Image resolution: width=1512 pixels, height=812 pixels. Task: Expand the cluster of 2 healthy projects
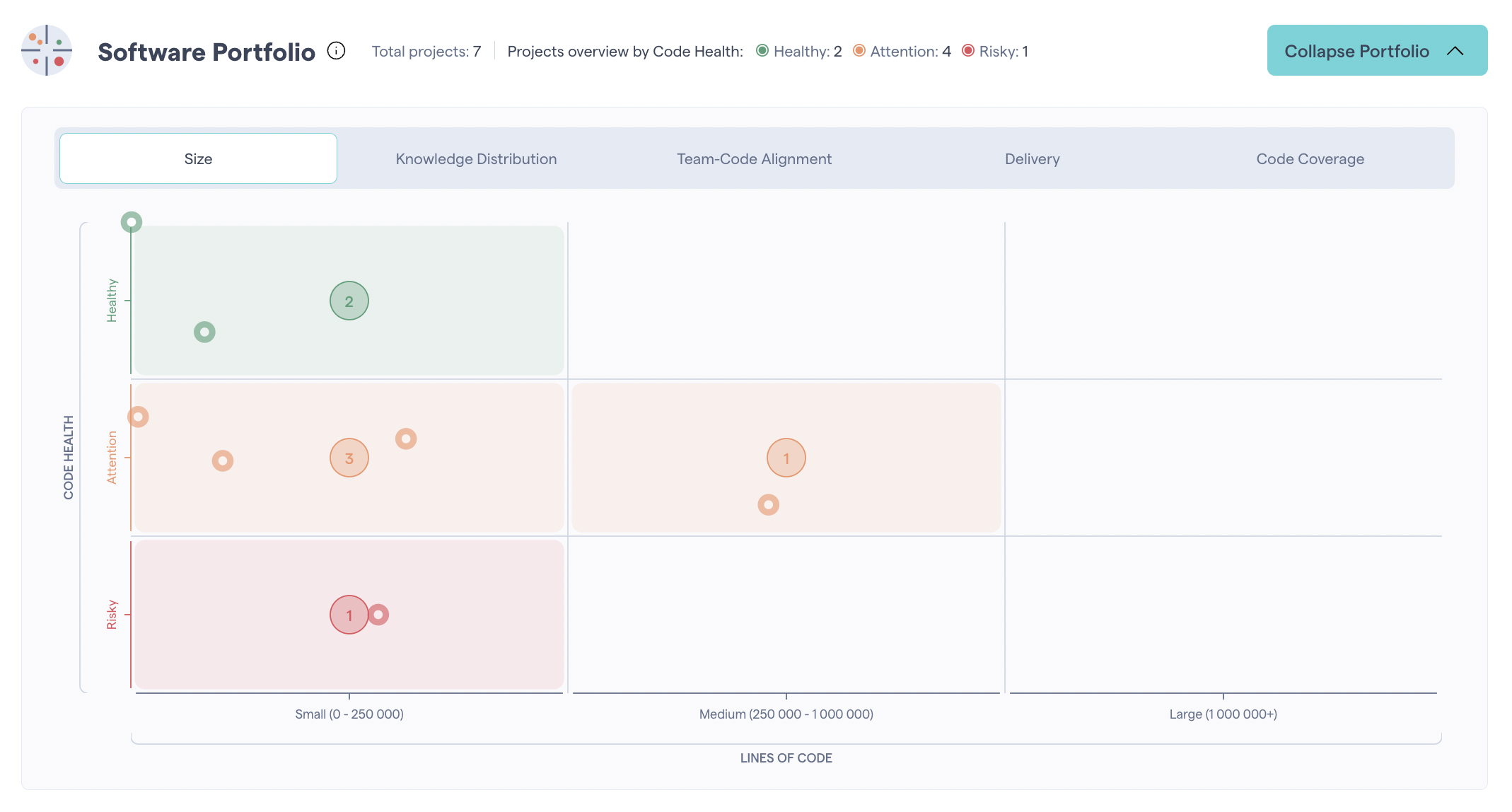click(349, 301)
